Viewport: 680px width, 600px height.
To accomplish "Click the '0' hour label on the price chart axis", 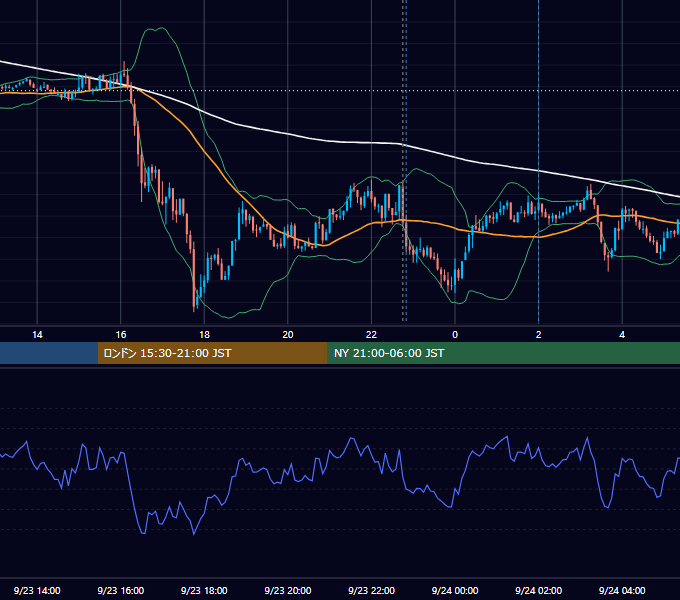I will coord(455,335).
